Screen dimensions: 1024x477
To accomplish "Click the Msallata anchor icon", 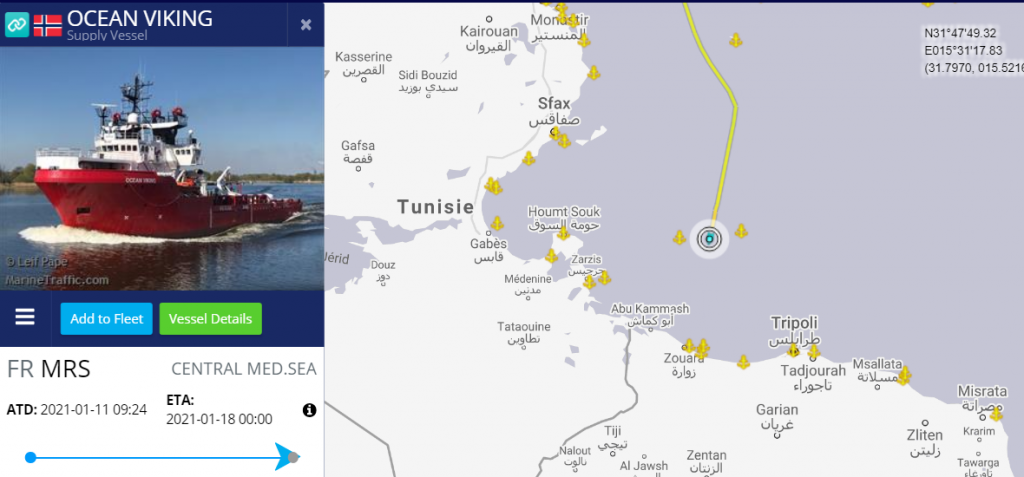I will (904, 376).
